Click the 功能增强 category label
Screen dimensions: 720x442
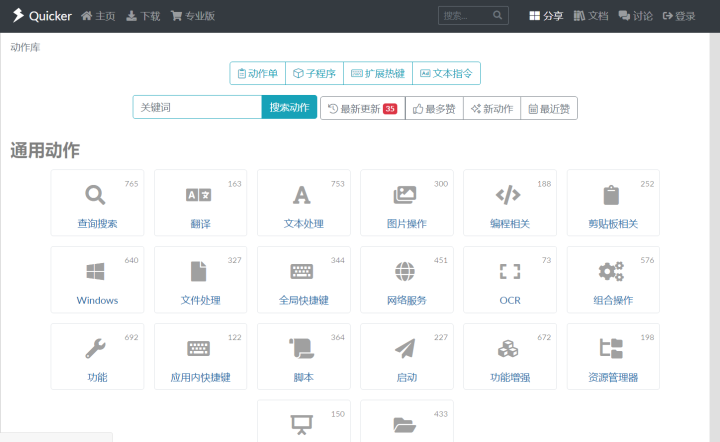pos(510,377)
